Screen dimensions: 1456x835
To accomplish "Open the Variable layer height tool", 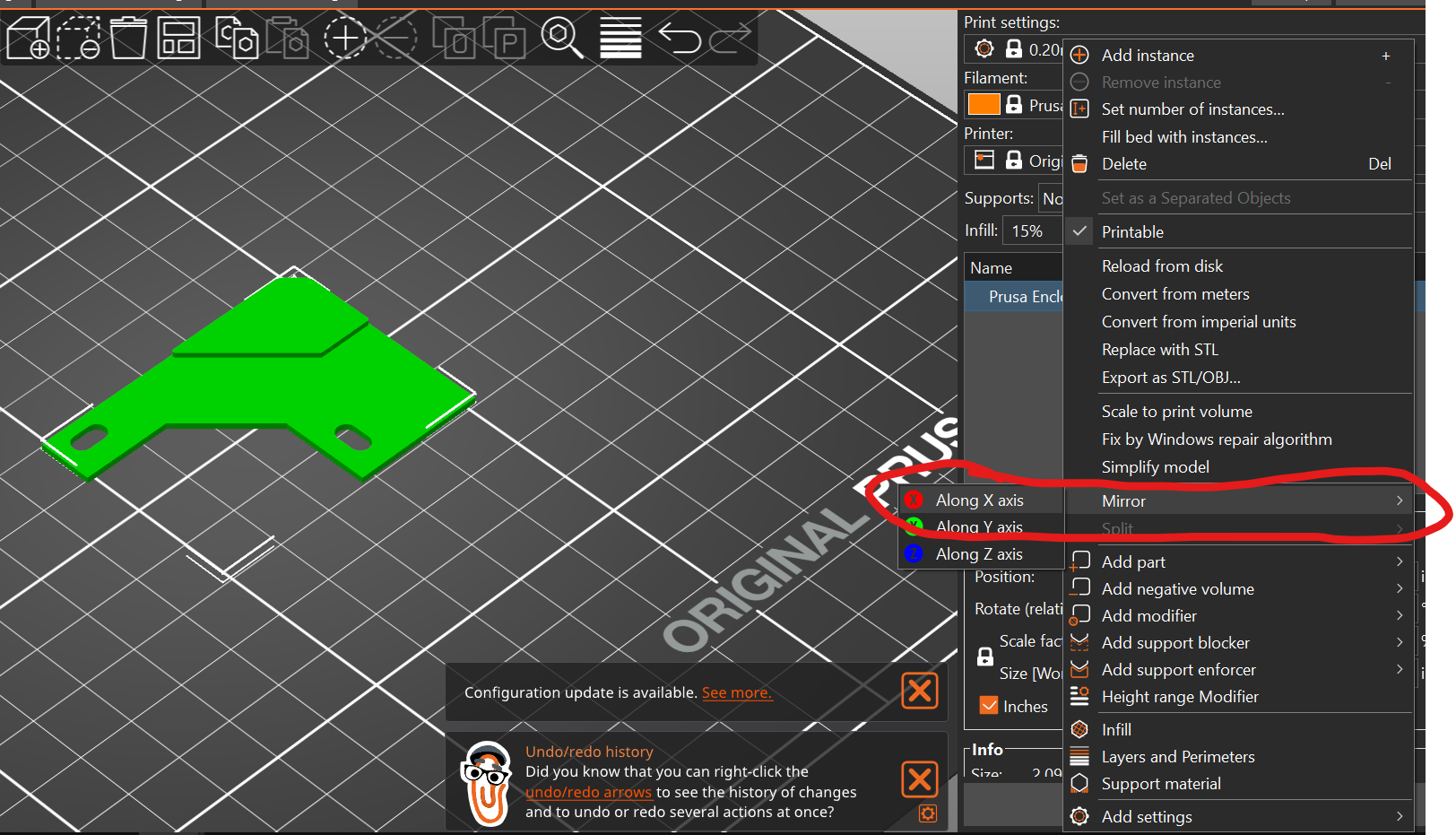I will pyautogui.click(x=620, y=38).
